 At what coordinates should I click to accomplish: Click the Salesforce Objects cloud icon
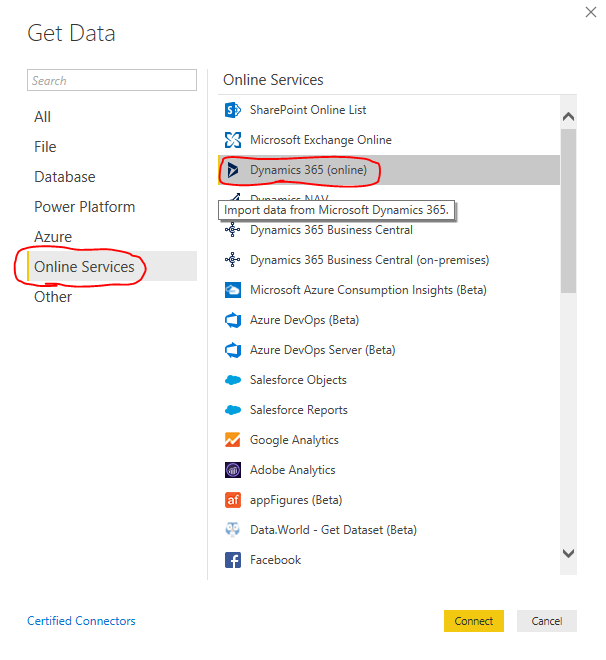[233, 380]
